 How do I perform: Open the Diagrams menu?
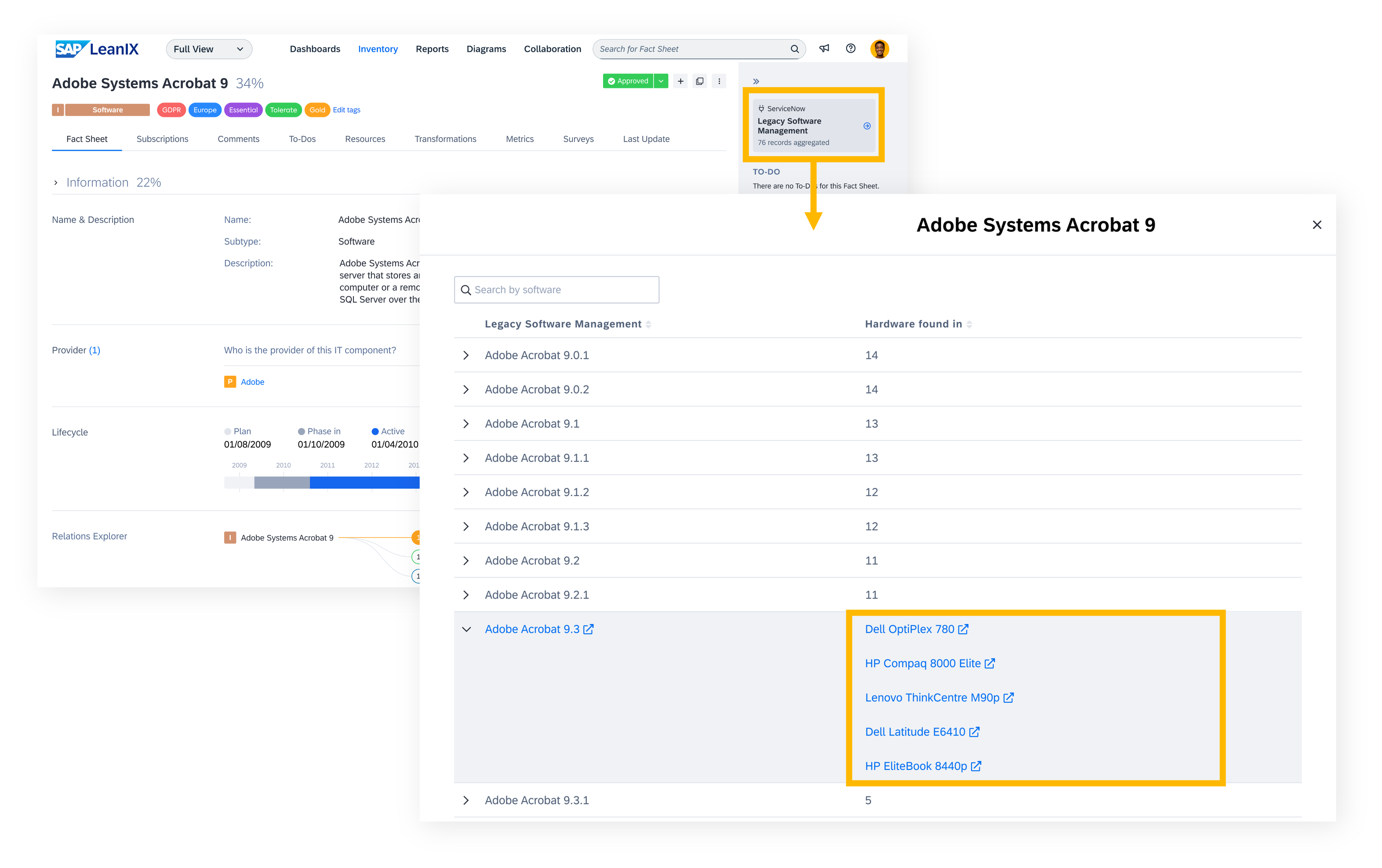(x=486, y=49)
